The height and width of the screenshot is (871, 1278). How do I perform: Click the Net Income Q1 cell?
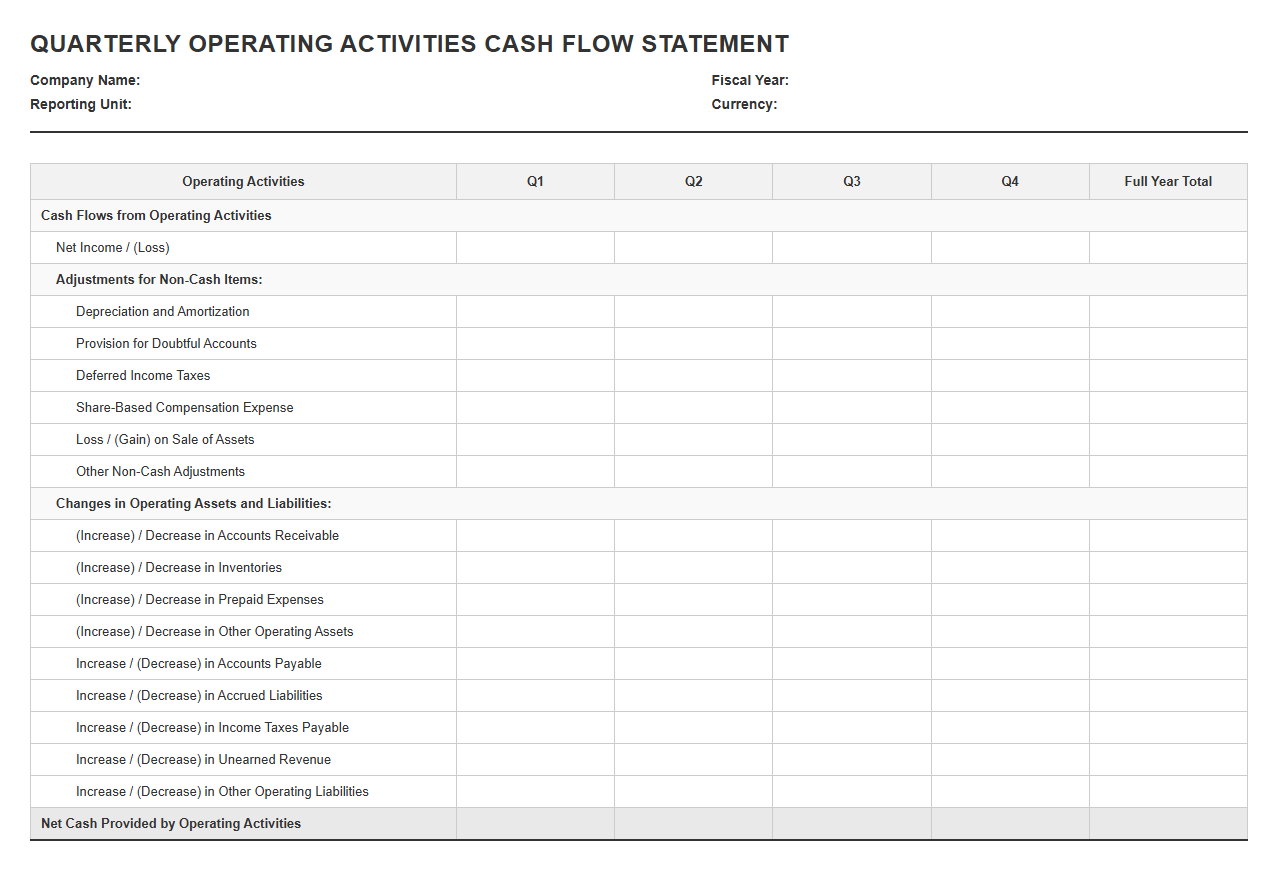pos(536,247)
